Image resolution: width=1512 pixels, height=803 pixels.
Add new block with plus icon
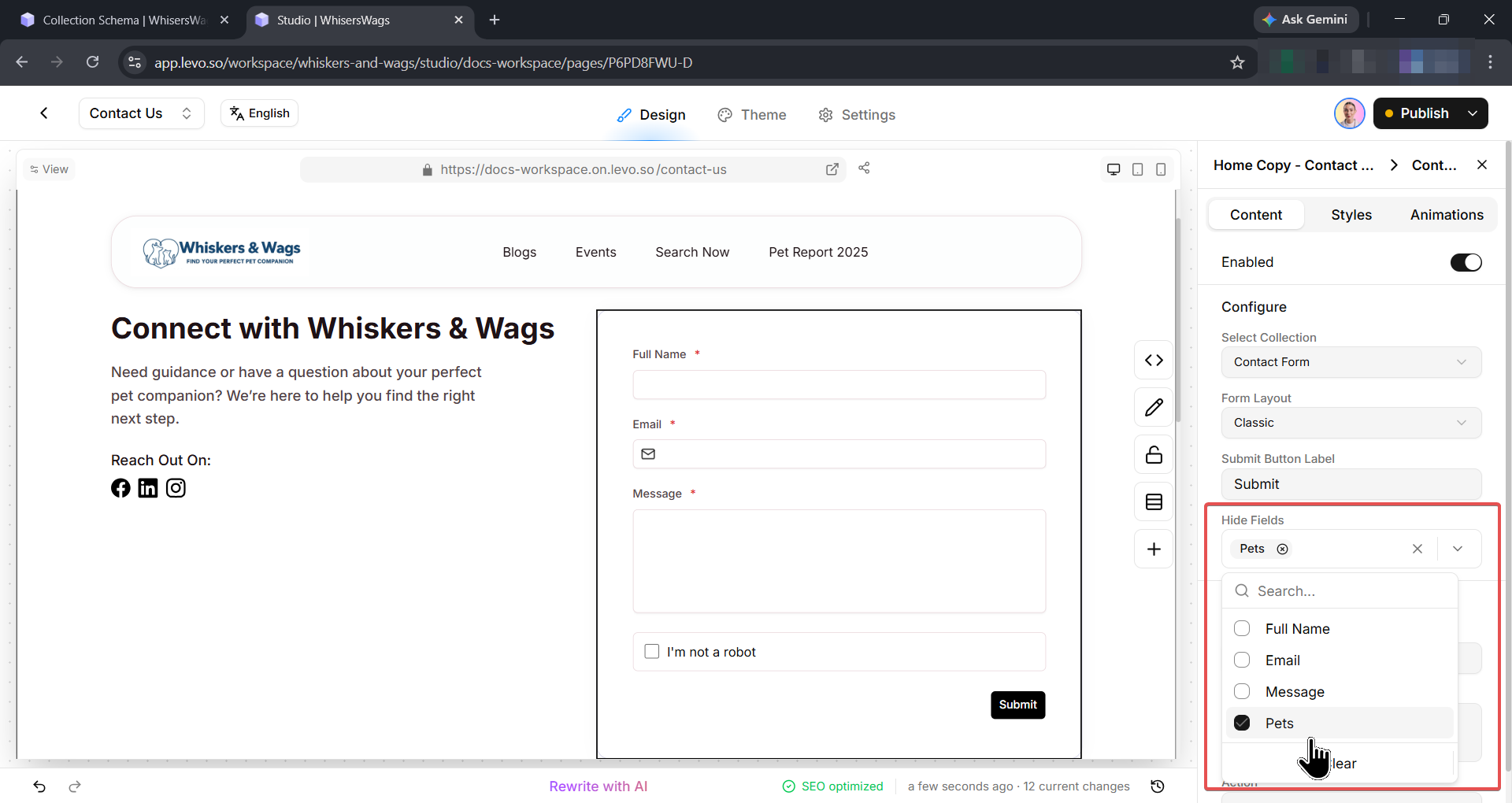[1154, 550]
